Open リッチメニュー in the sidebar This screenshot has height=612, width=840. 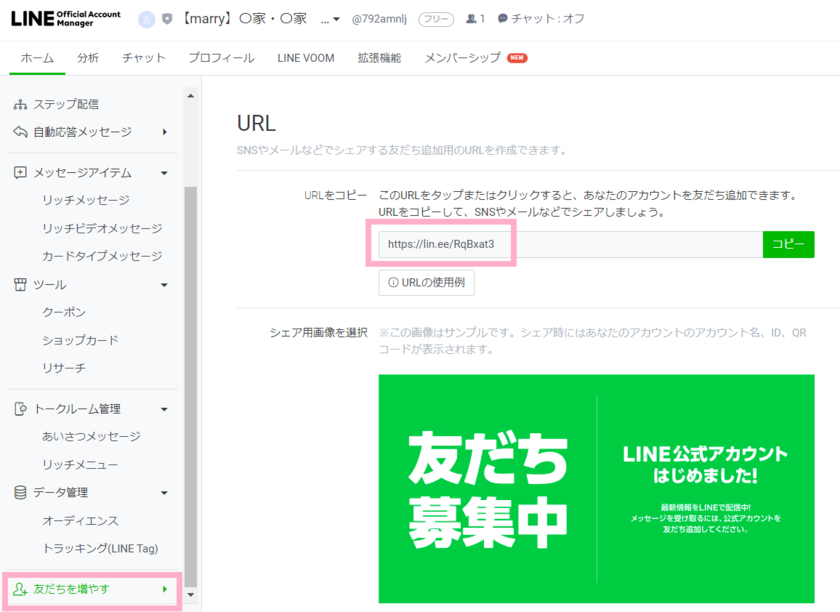point(80,465)
